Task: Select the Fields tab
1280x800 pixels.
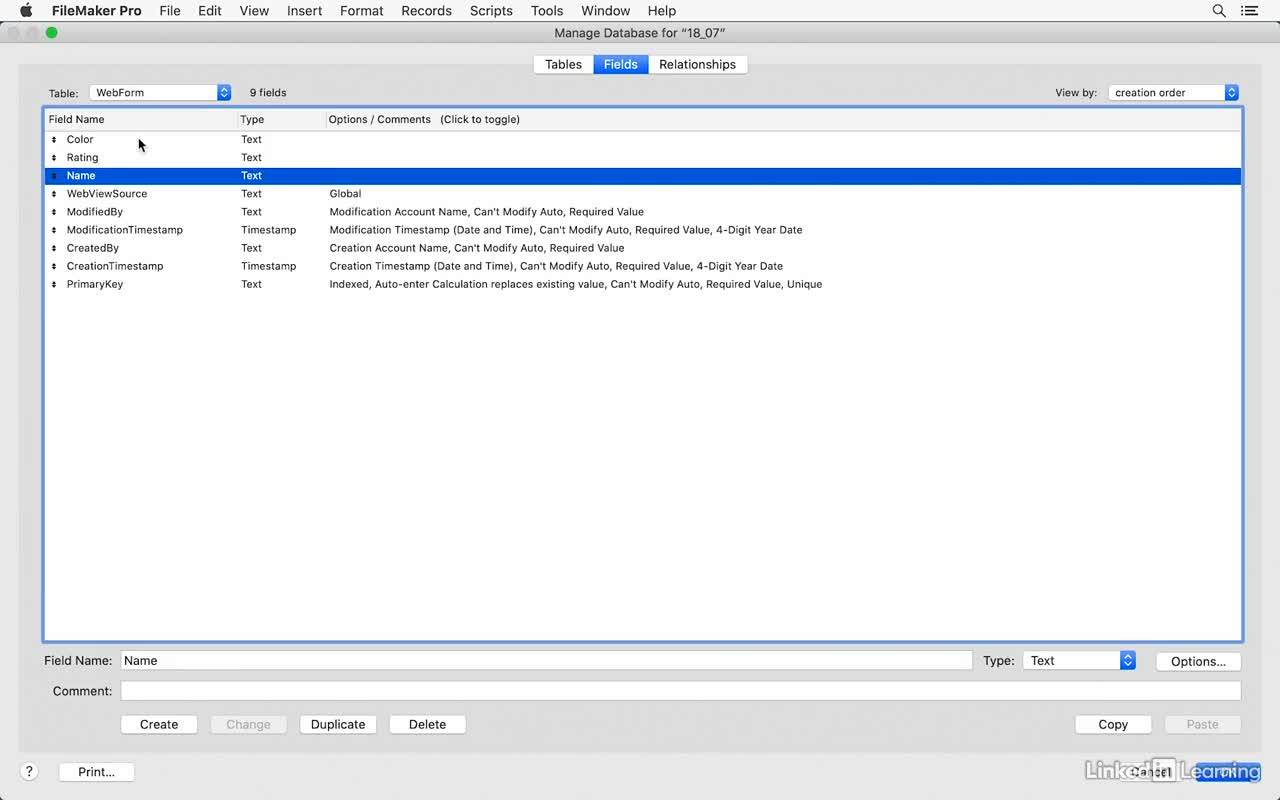Action: point(621,64)
